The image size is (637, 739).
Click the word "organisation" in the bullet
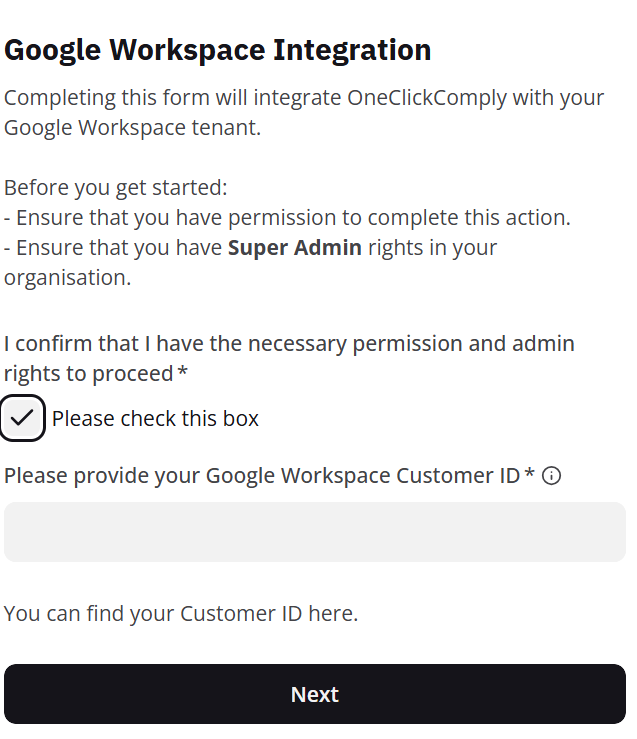coord(64,277)
